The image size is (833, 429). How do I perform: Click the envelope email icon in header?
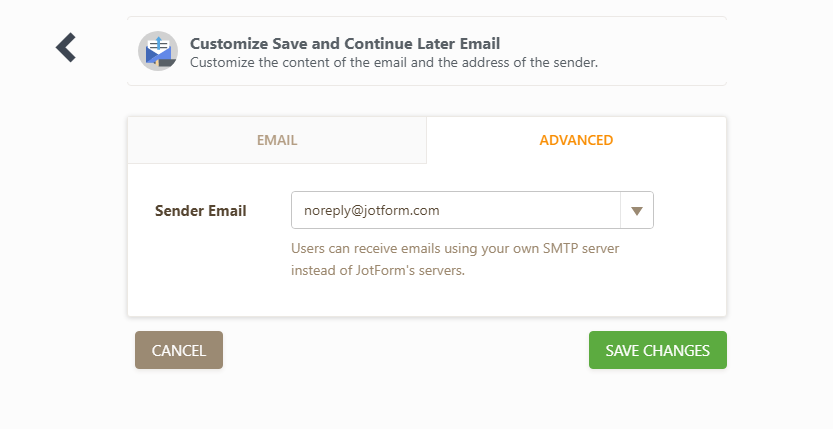[158, 51]
